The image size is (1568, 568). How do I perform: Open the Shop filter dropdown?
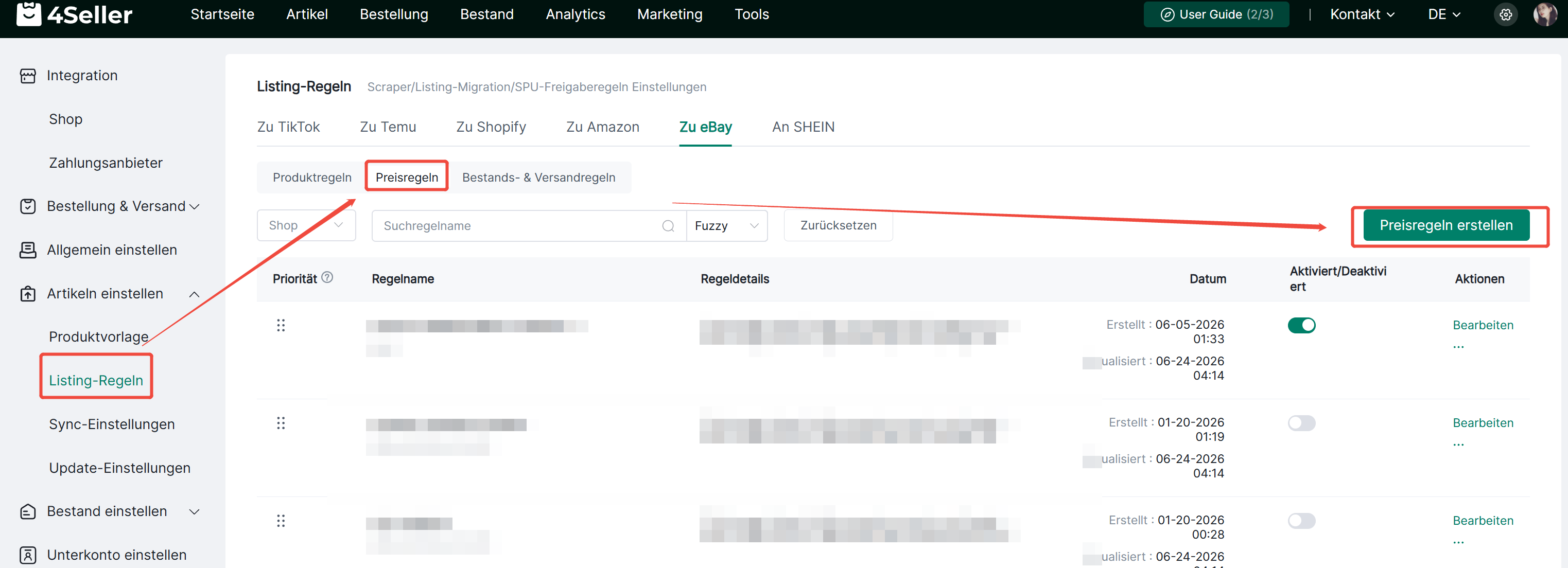point(306,226)
